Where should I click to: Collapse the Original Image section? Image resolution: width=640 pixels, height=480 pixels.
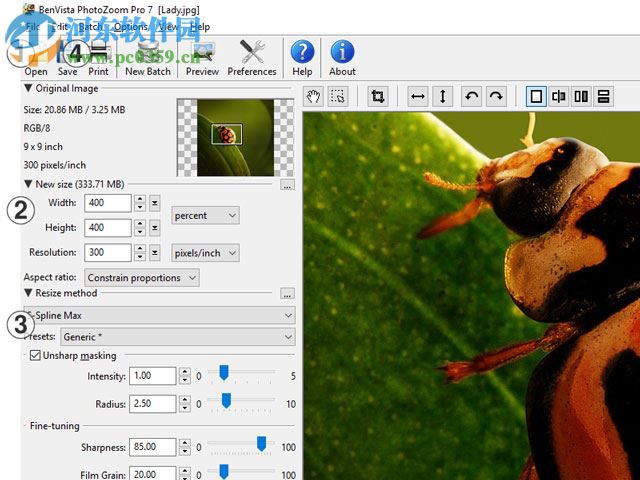tap(28, 88)
